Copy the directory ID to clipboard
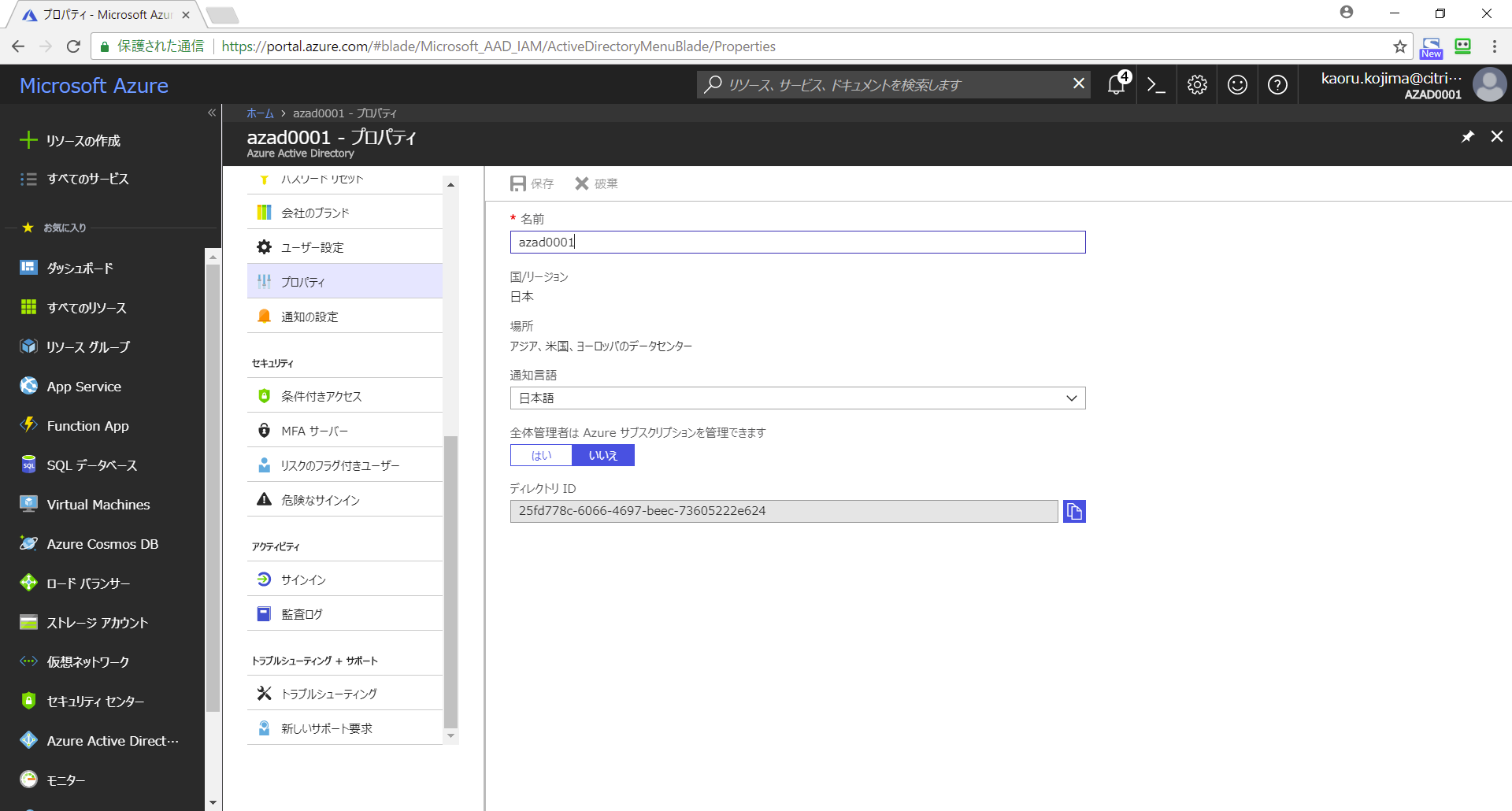Image resolution: width=1512 pixels, height=811 pixels. pos(1074,512)
